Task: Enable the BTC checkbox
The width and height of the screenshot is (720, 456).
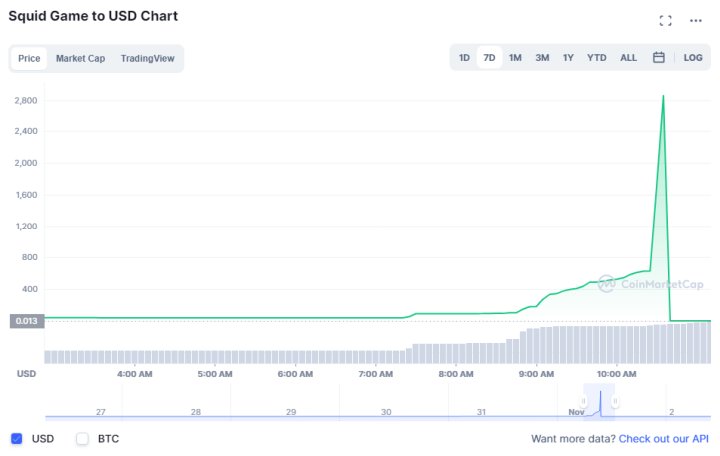Action: (82, 438)
